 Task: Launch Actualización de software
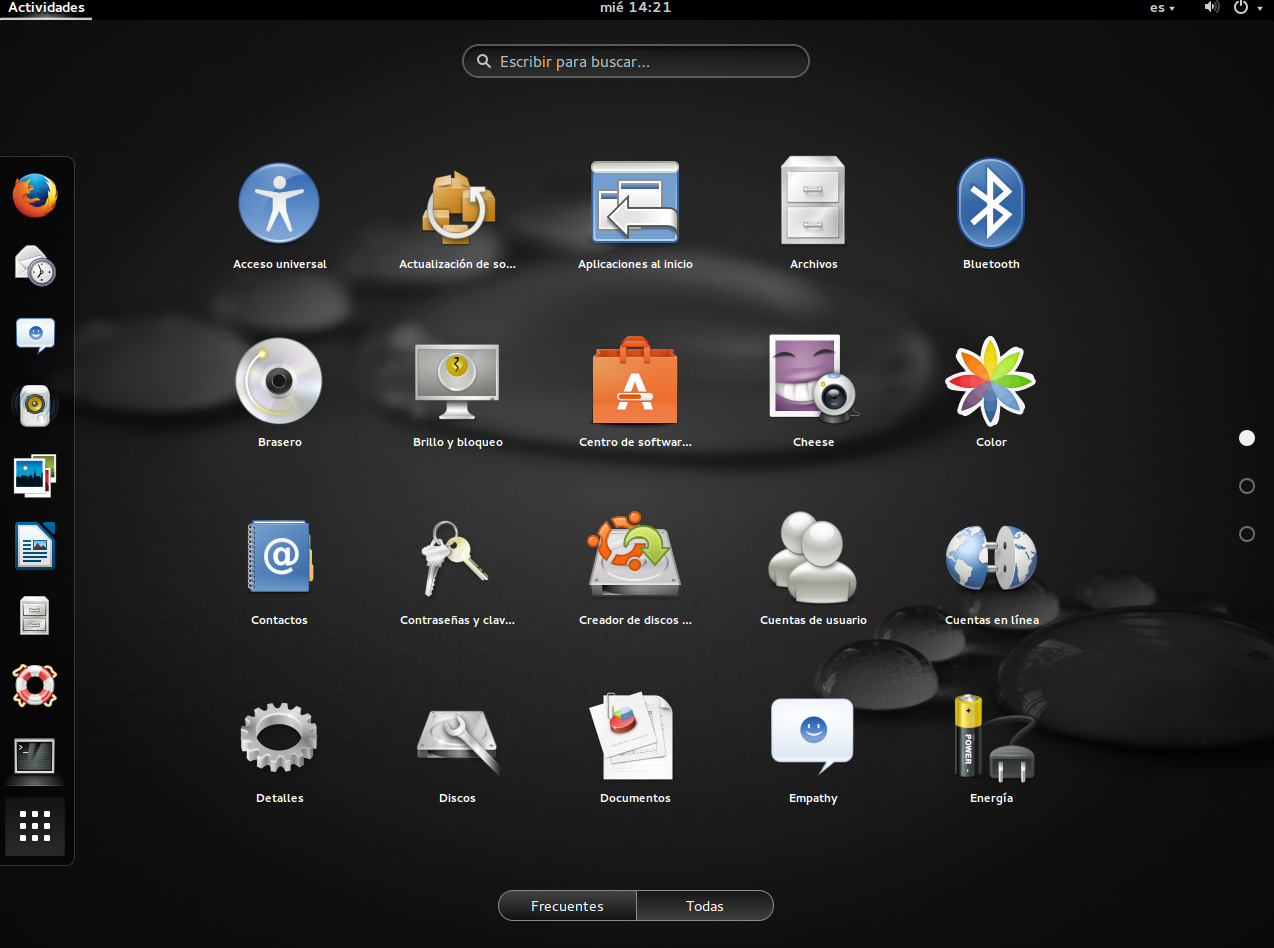[x=457, y=208]
